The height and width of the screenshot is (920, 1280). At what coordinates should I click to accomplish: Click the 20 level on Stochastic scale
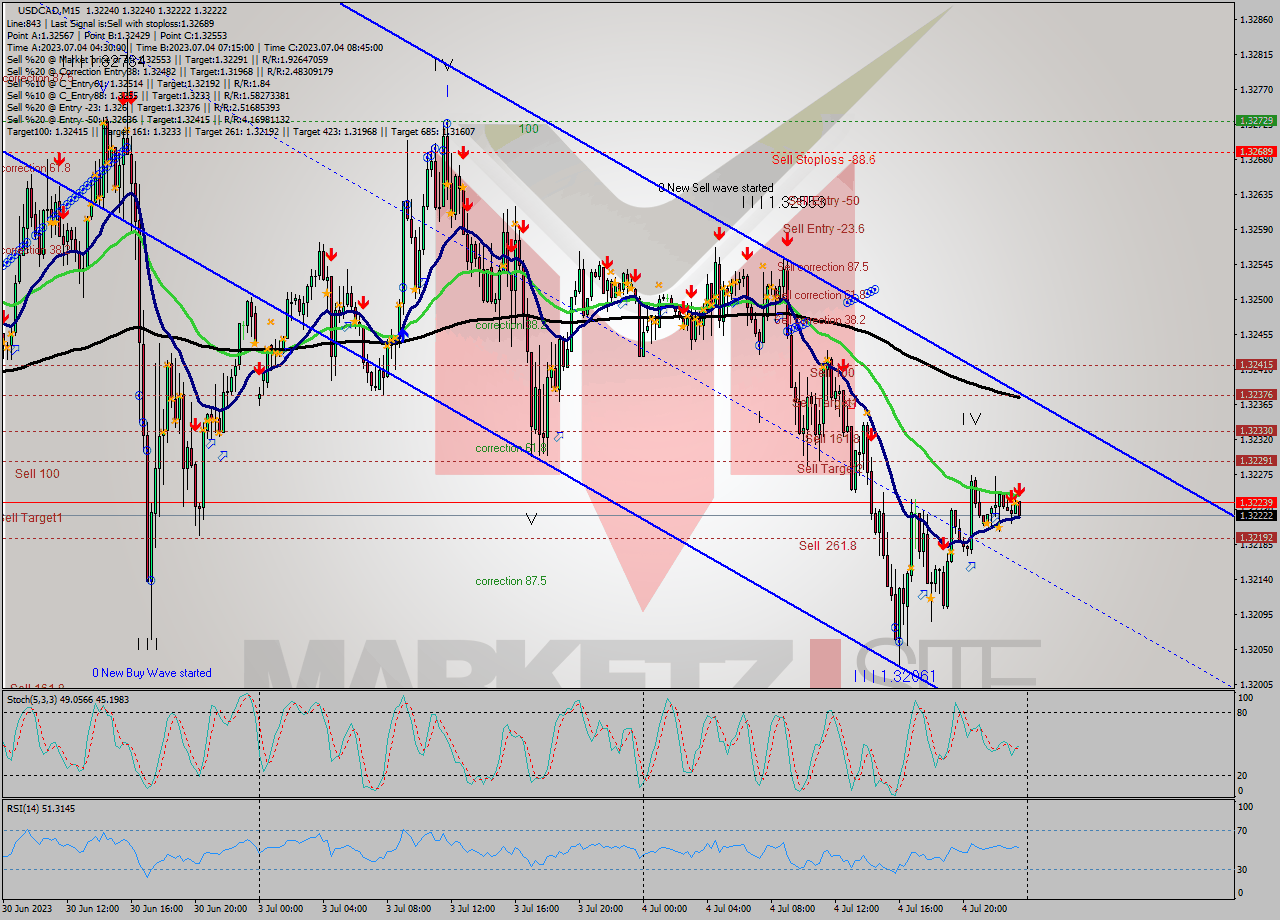coord(1243,776)
